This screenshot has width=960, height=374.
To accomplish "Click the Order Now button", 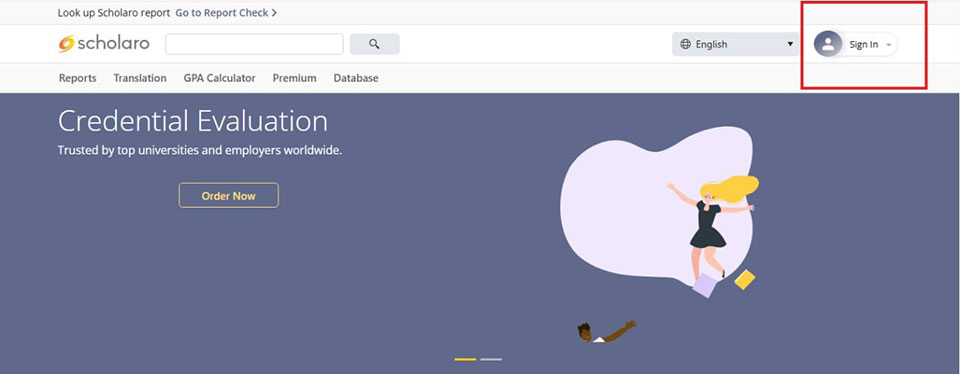I will pyautogui.click(x=228, y=195).
